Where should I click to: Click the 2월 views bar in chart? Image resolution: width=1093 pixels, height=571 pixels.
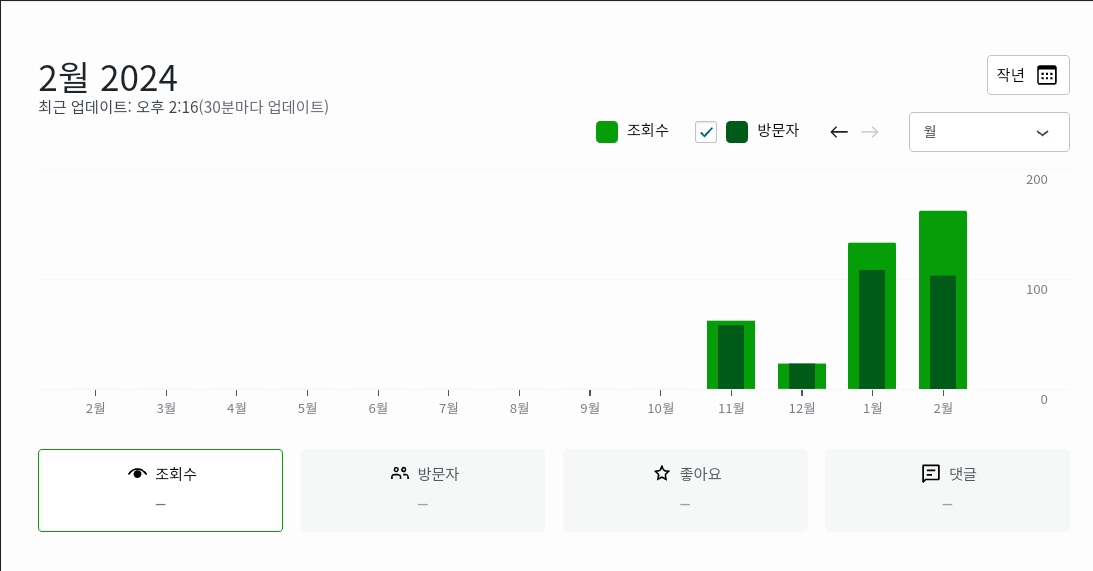943,240
